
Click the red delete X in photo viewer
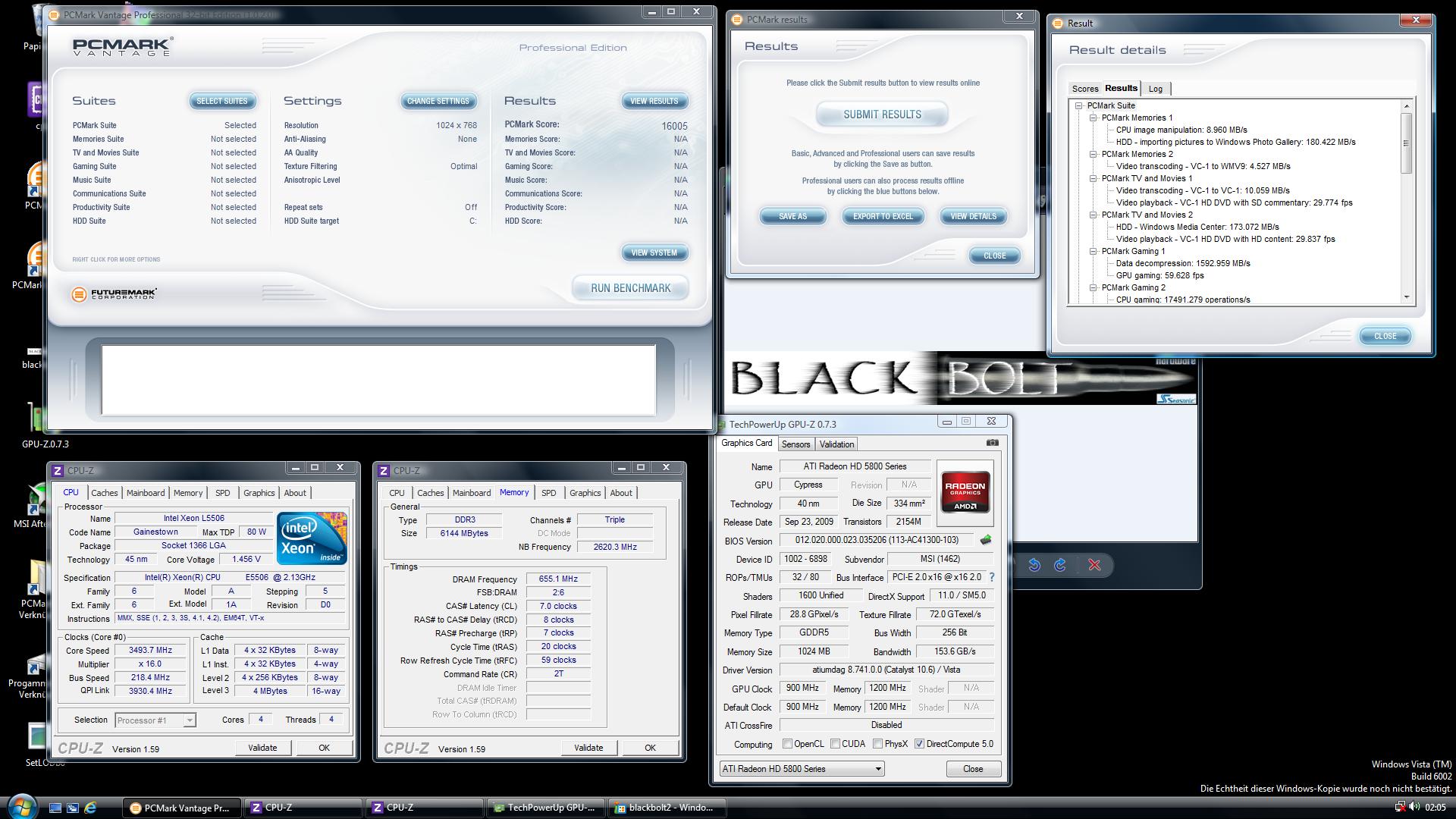1094,565
